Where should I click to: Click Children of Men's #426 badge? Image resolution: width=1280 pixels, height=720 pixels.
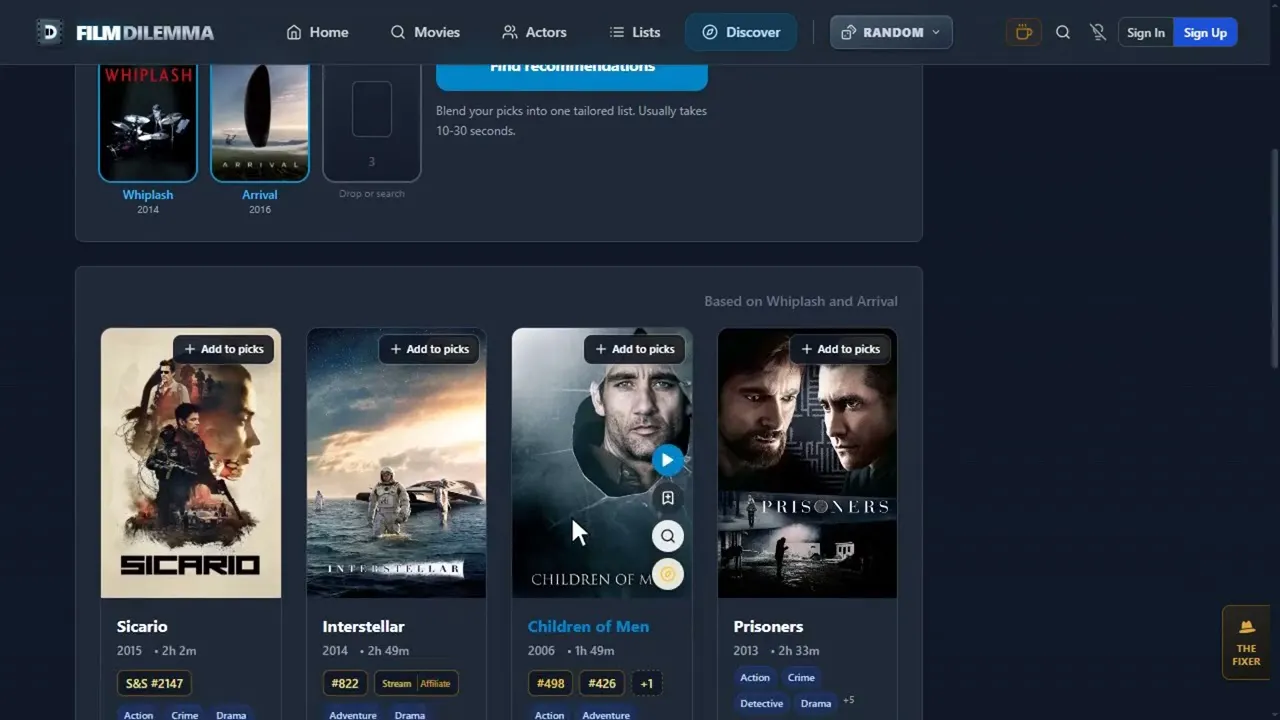click(602, 684)
